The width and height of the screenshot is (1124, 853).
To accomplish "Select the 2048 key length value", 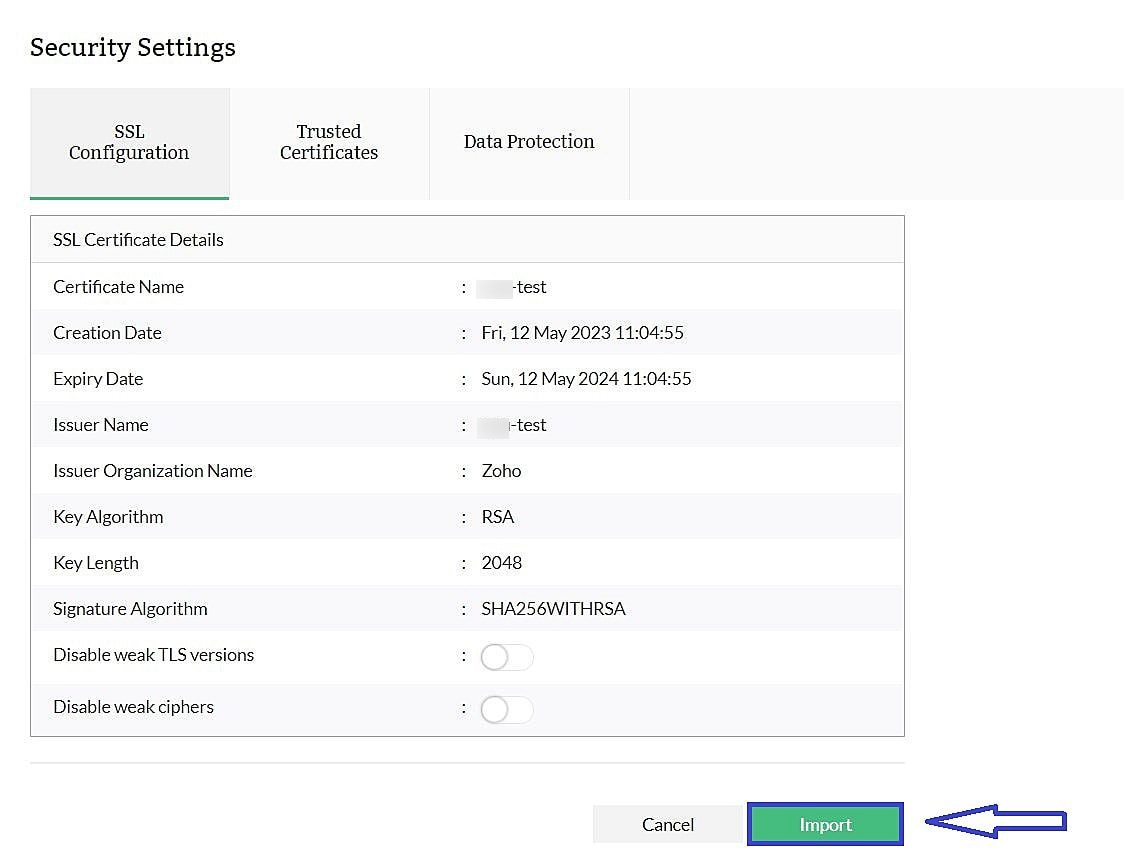I will [x=501, y=563].
